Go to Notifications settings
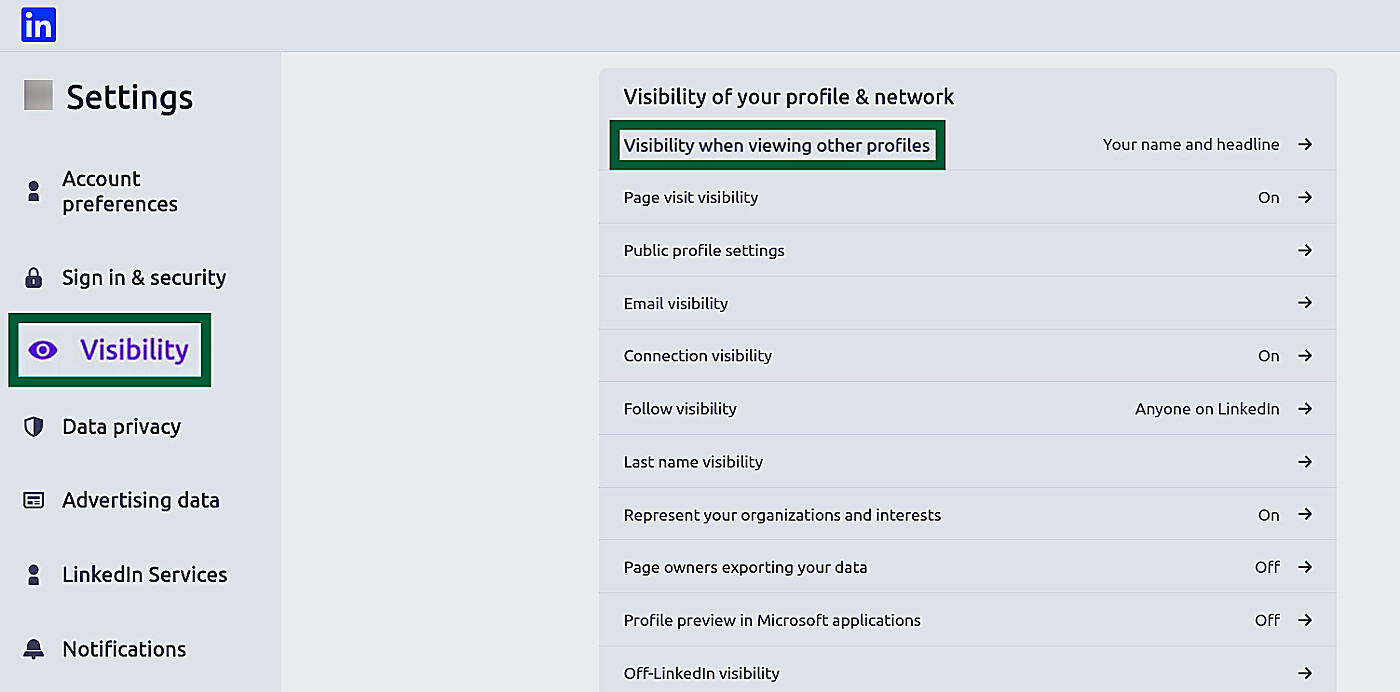Viewport: 1400px width, 692px height. point(124,649)
